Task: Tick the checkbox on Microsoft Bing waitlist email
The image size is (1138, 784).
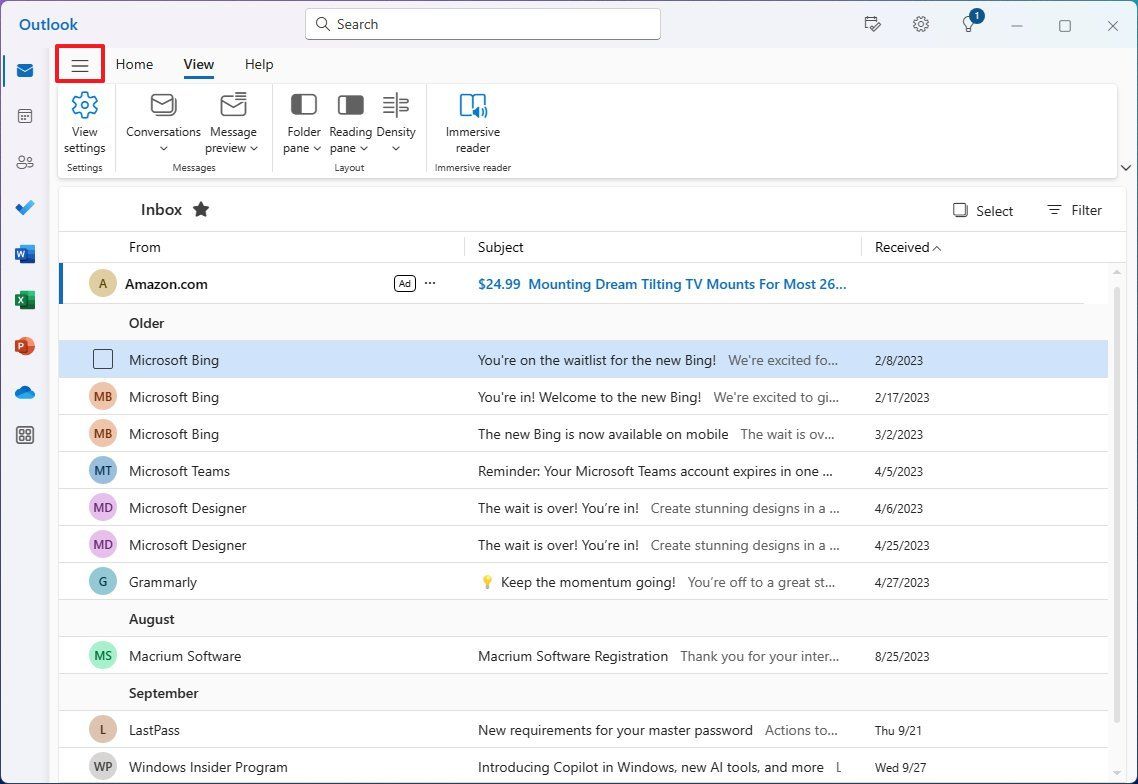Action: 102,359
